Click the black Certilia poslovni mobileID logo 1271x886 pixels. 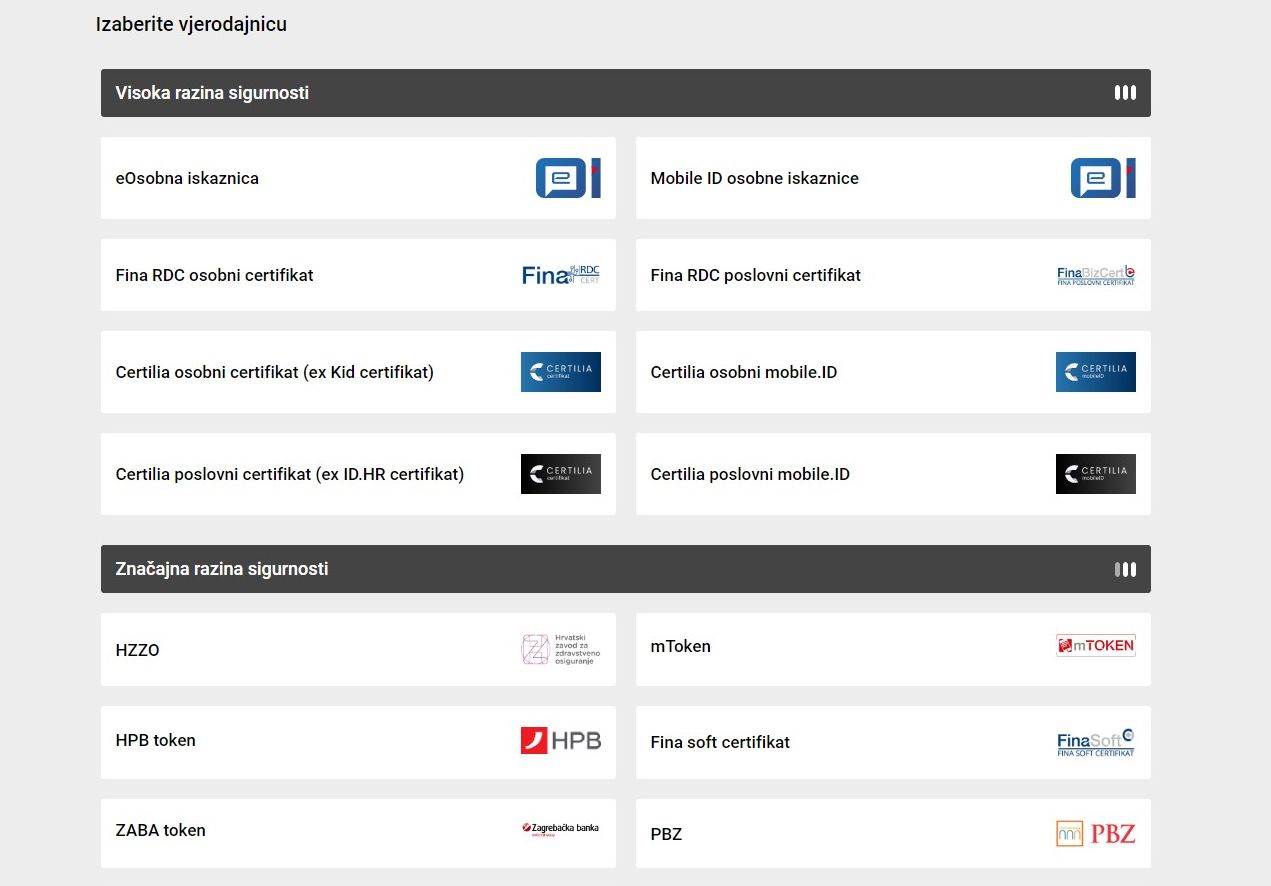[x=1095, y=474]
